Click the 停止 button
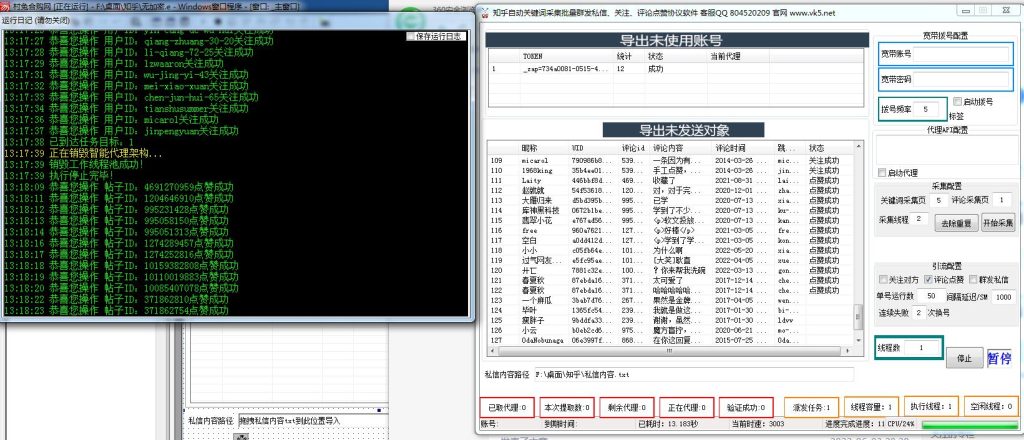The width and height of the screenshot is (1024, 440). [x=964, y=358]
